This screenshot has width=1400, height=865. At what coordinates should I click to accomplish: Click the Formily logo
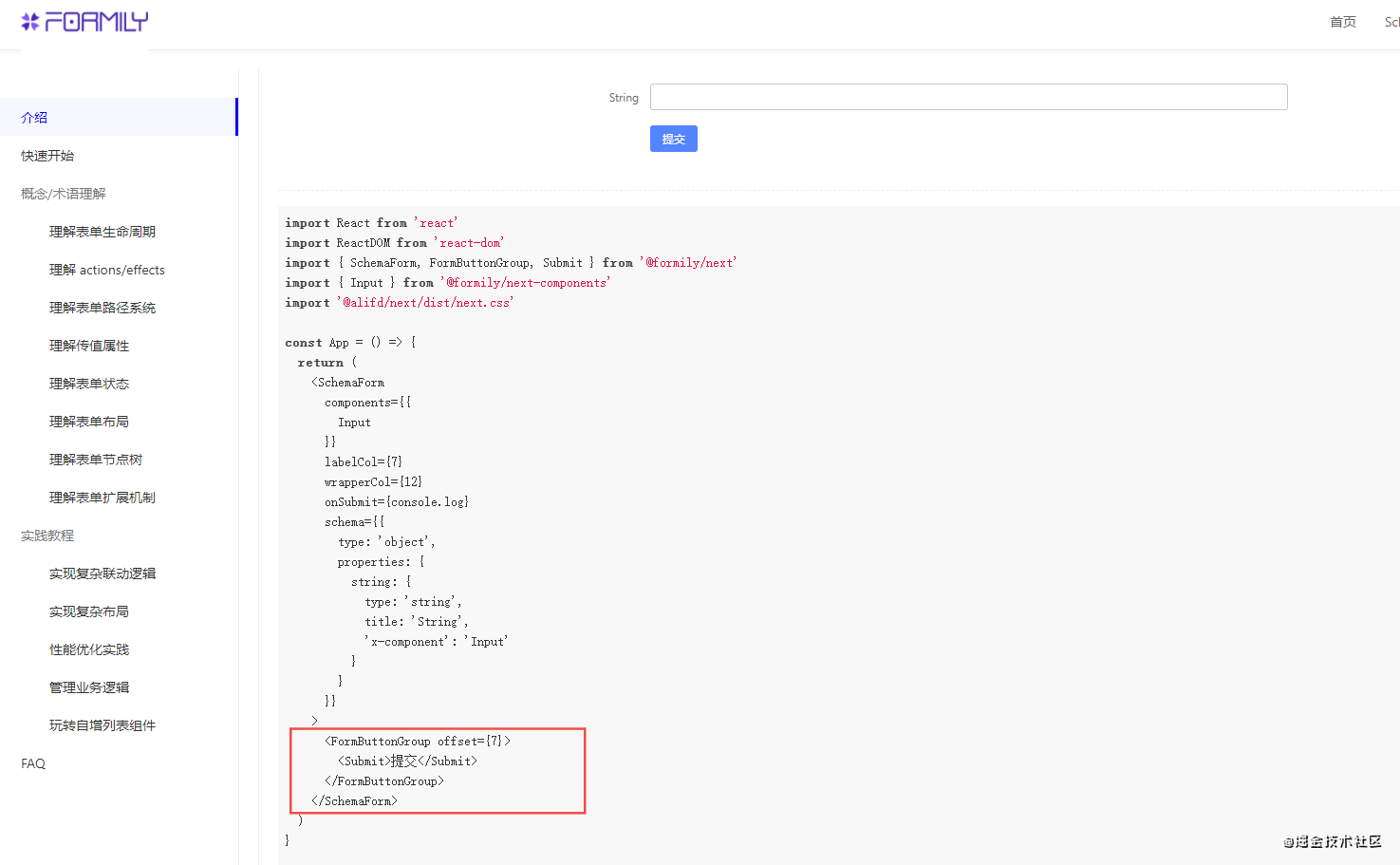[84, 22]
